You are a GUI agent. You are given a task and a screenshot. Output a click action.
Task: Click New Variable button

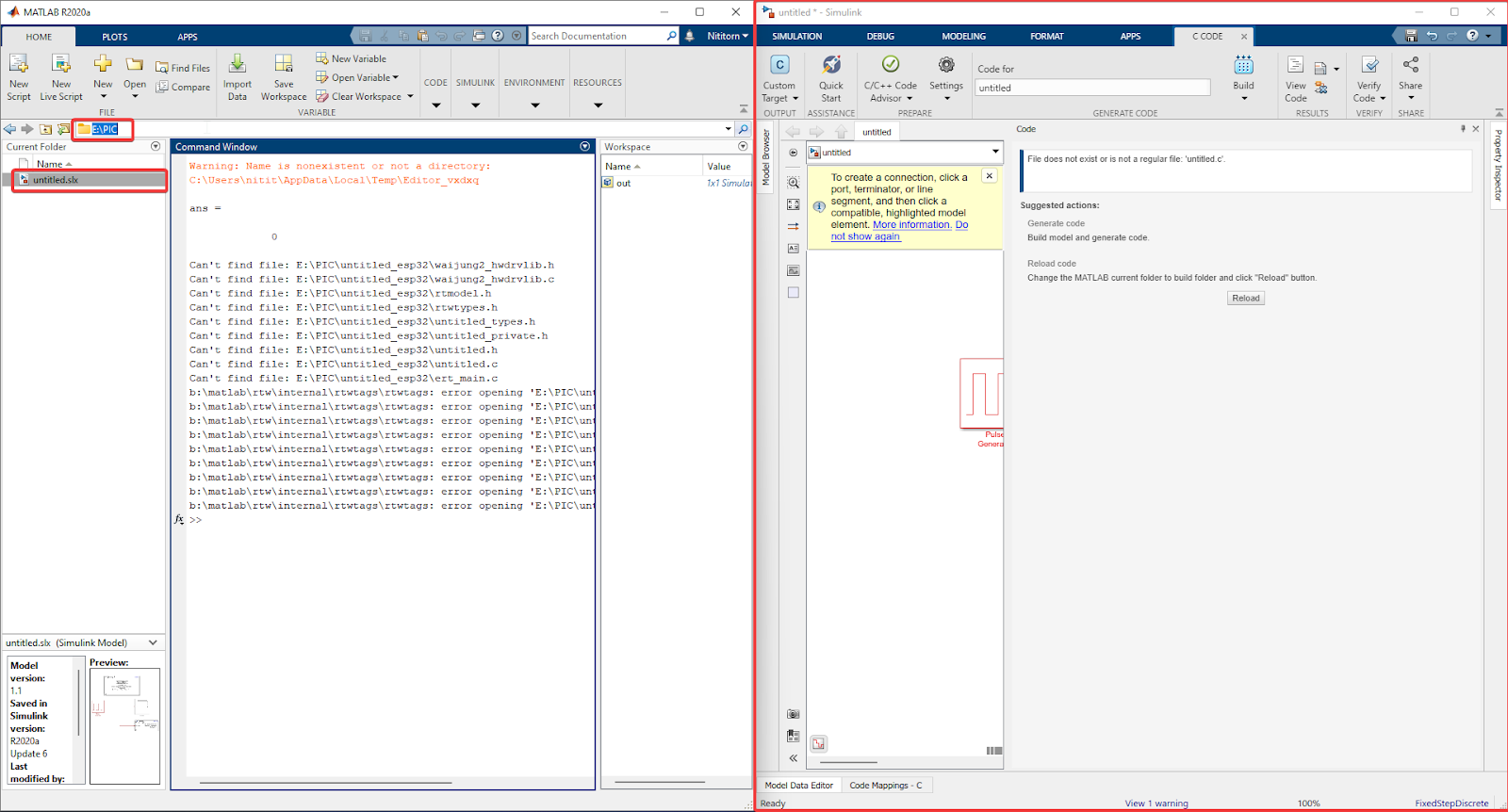(x=351, y=58)
